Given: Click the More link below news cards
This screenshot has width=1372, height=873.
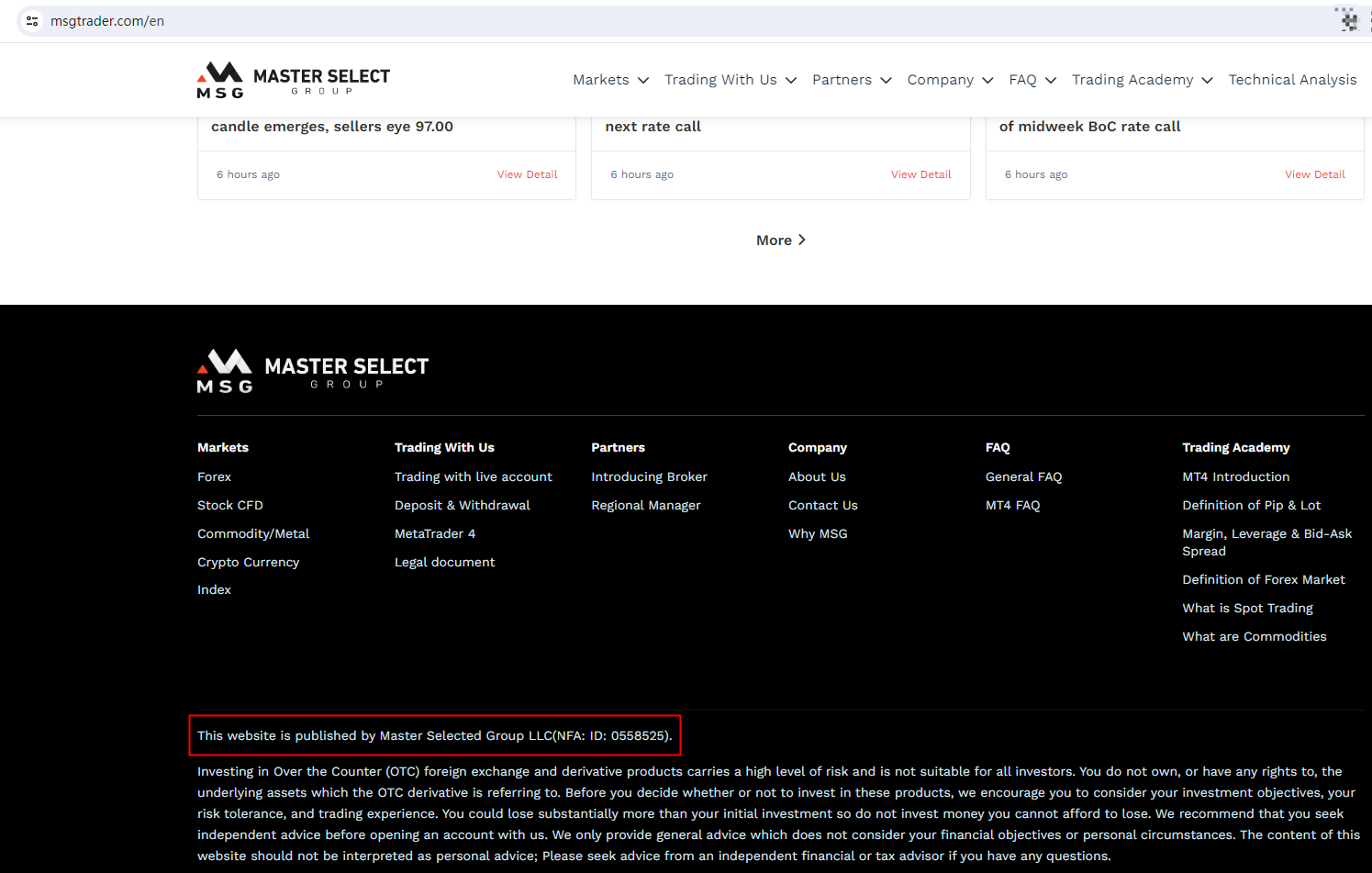Looking at the screenshot, I should pyautogui.click(x=781, y=241).
